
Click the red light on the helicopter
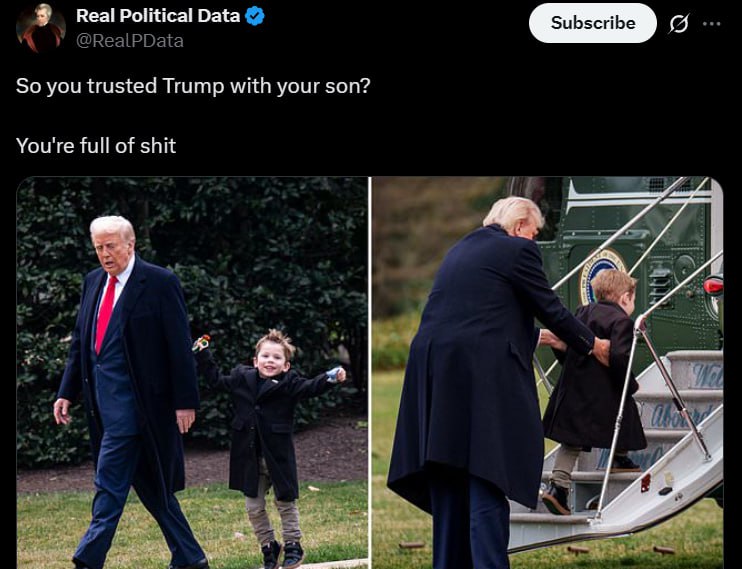pyautogui.click(x=713, y=285)
